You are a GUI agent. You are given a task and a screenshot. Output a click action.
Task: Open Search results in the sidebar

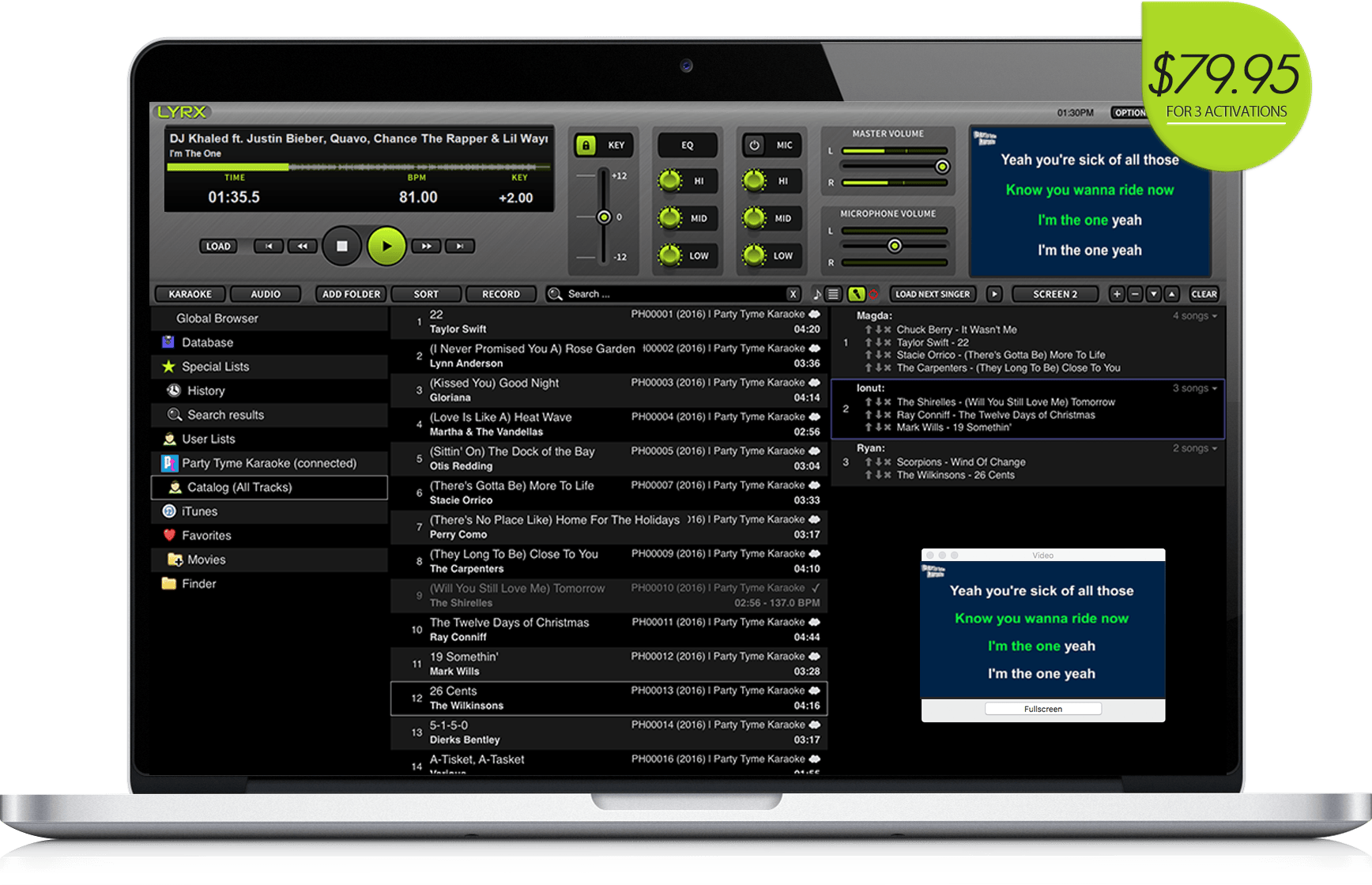(x=269, y=415)
